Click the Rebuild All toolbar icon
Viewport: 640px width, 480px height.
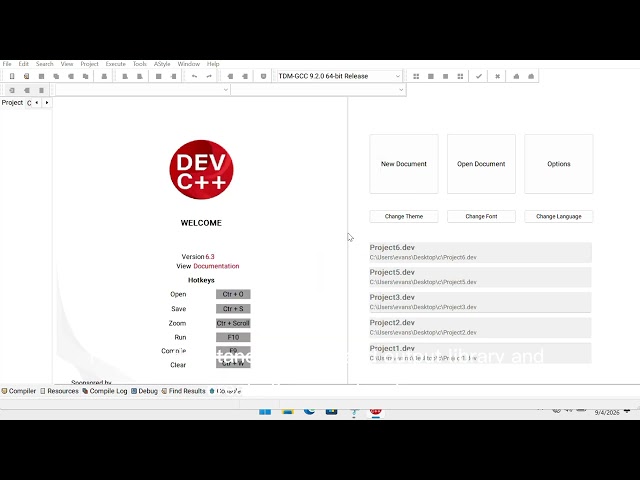tap(460, 76)
